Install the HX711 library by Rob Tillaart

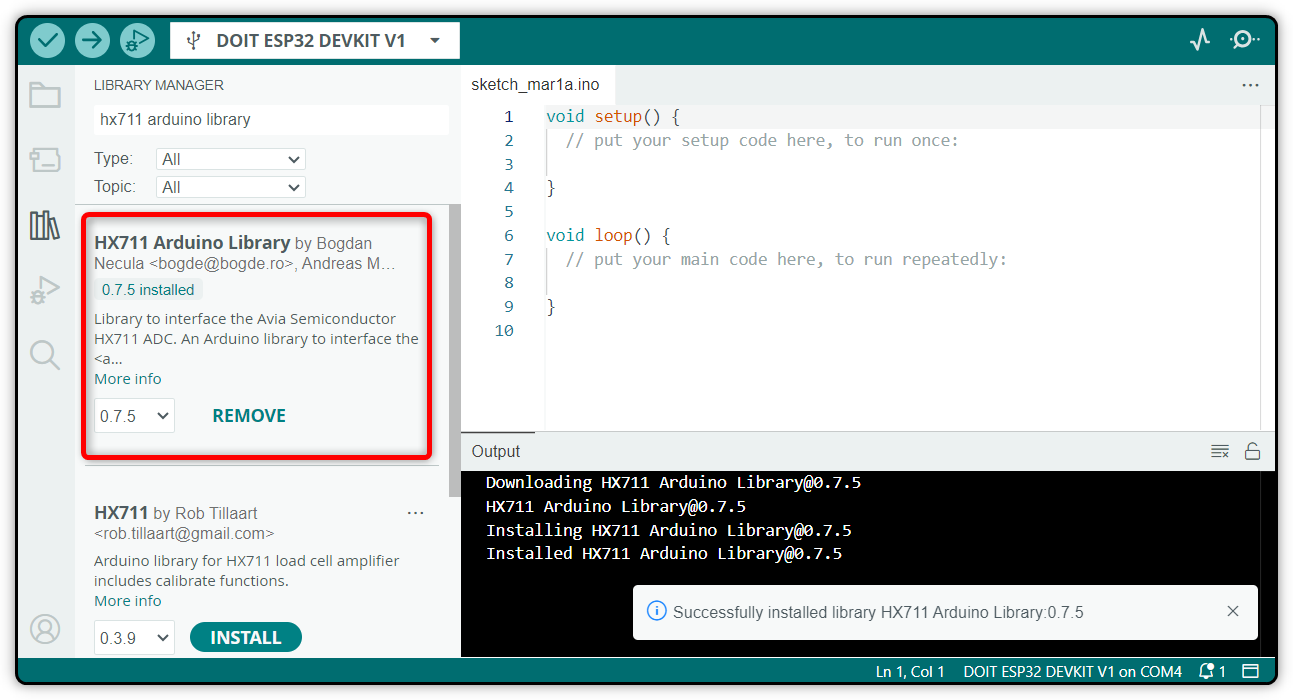coord(245,638)
